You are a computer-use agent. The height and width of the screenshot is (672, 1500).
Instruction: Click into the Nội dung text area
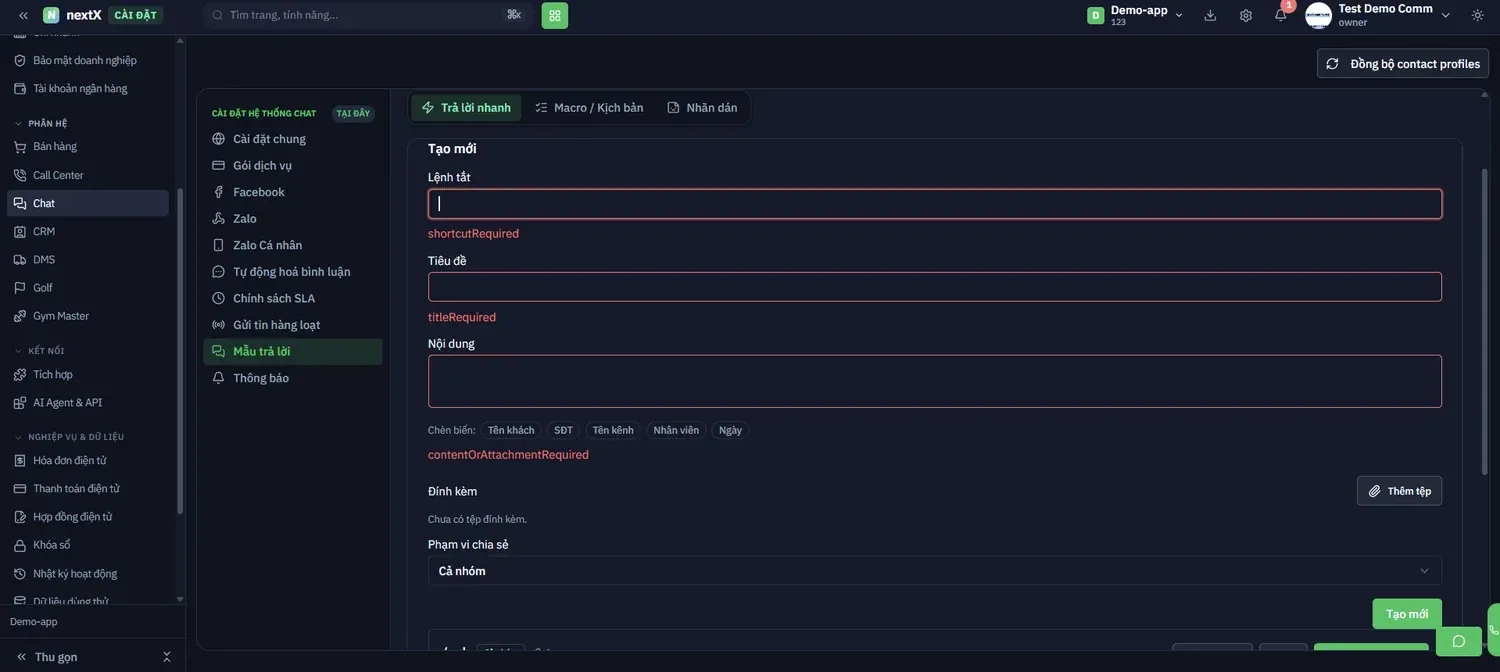pyautogui.click(x=935, y=381)
